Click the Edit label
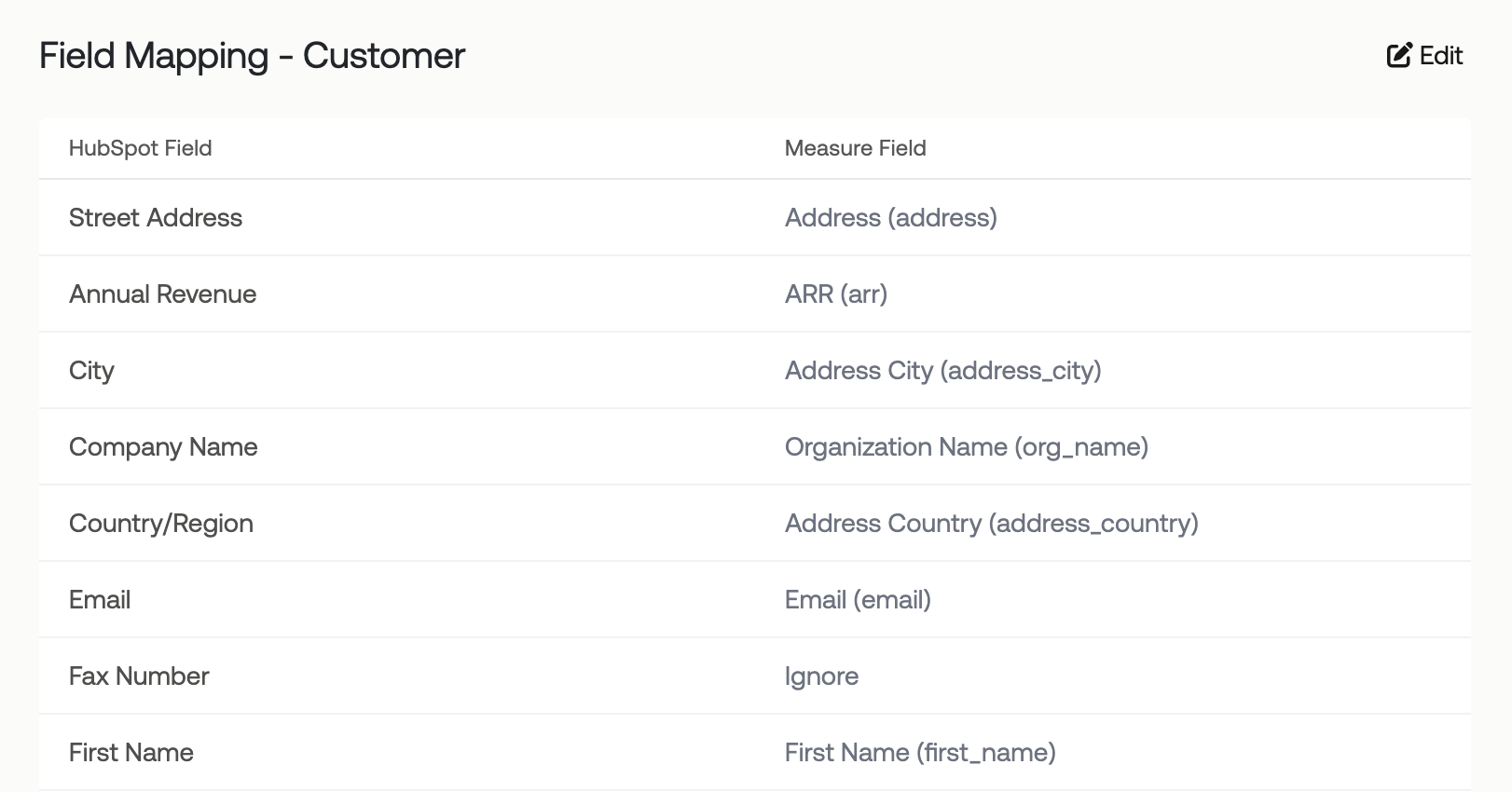 pos(1441,56)
